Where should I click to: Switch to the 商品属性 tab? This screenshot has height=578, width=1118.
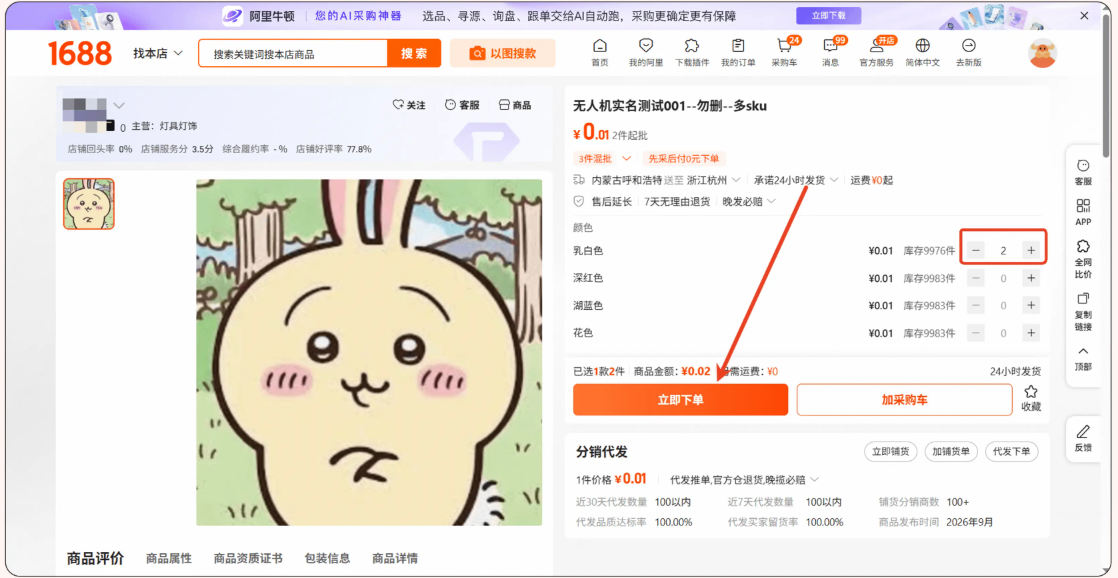pyautogui.click(x=169, y=558)
